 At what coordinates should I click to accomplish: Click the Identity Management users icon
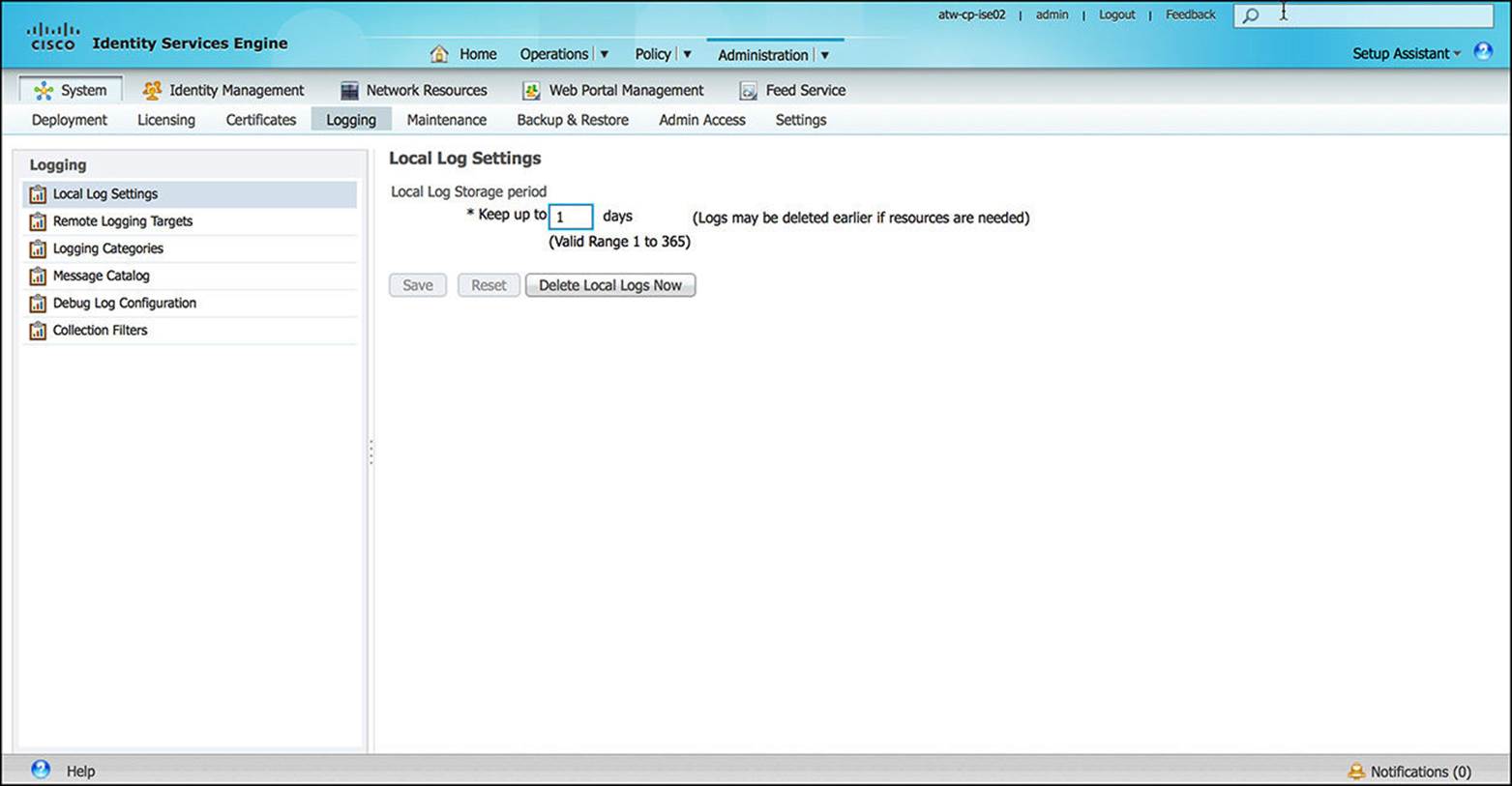click(x=152, y=91)
